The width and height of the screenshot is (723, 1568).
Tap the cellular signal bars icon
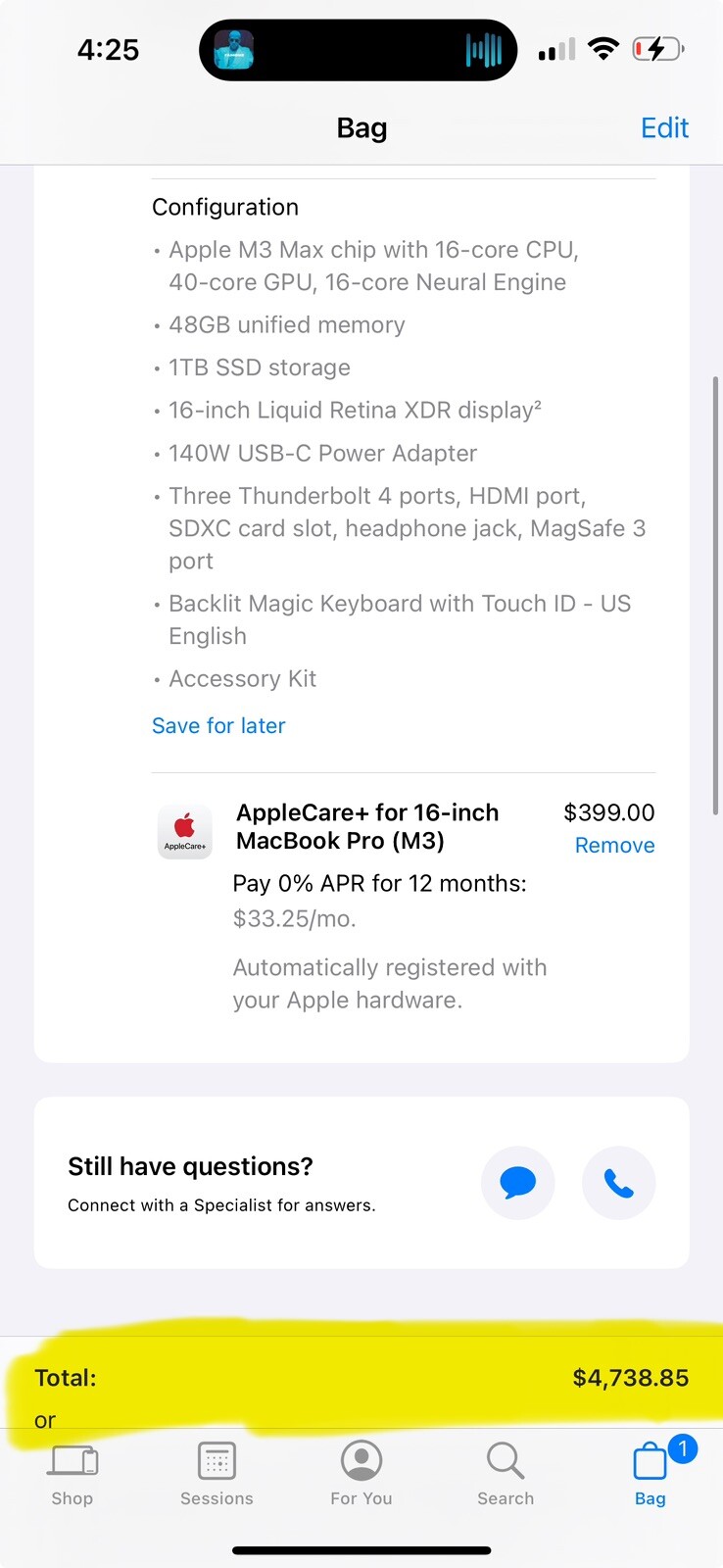click(555, 50)
